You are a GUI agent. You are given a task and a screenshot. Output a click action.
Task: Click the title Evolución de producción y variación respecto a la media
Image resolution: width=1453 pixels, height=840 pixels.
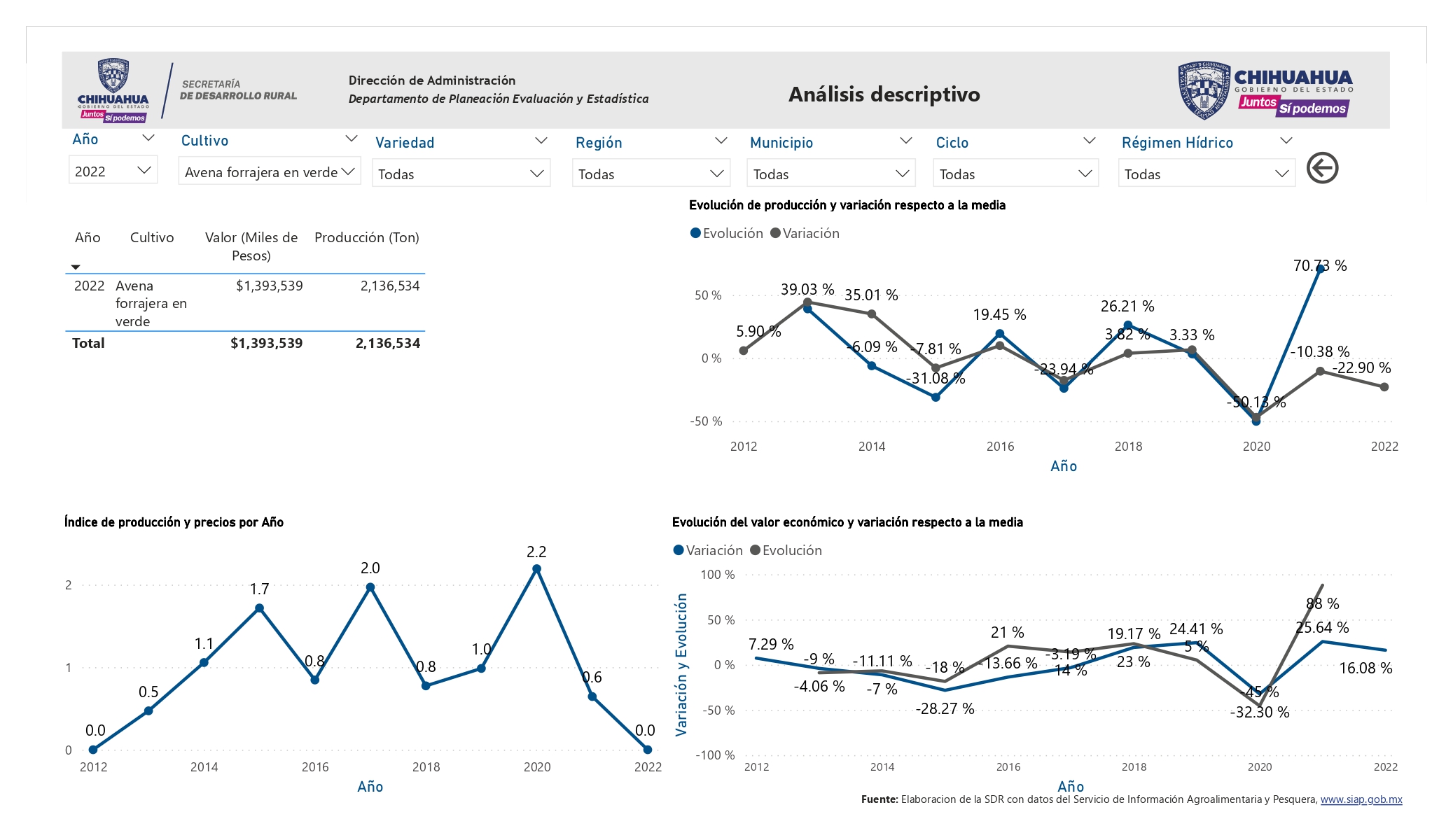tap(847, 205)
